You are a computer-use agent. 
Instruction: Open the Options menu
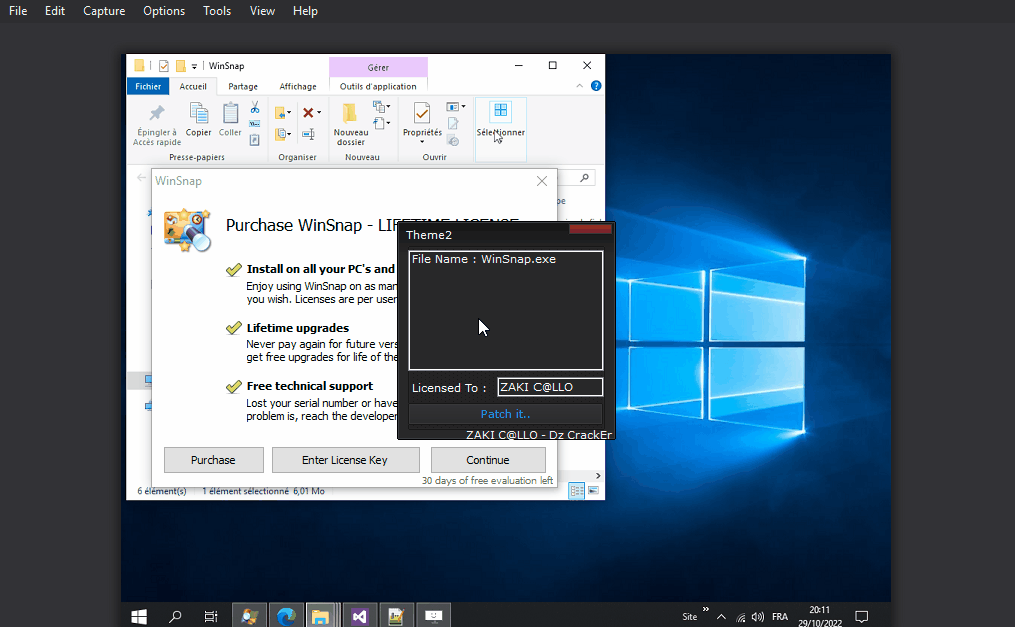pyautogui.click(x=164, y=11)
